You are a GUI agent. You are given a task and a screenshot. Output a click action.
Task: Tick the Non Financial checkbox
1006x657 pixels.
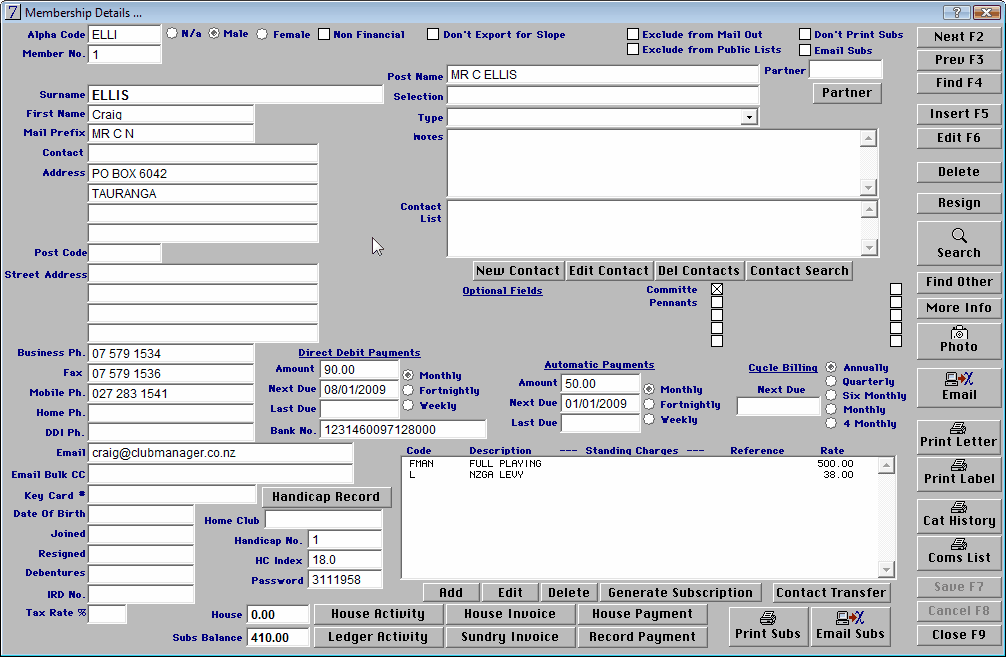[324, 34]
